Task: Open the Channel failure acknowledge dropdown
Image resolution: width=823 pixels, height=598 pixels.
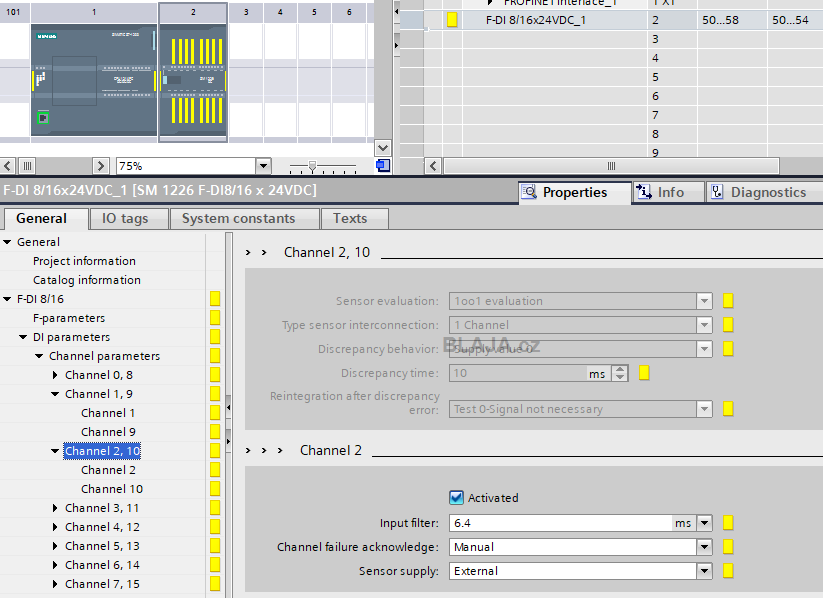Action: pyautogui.click(x=704, y=547)
